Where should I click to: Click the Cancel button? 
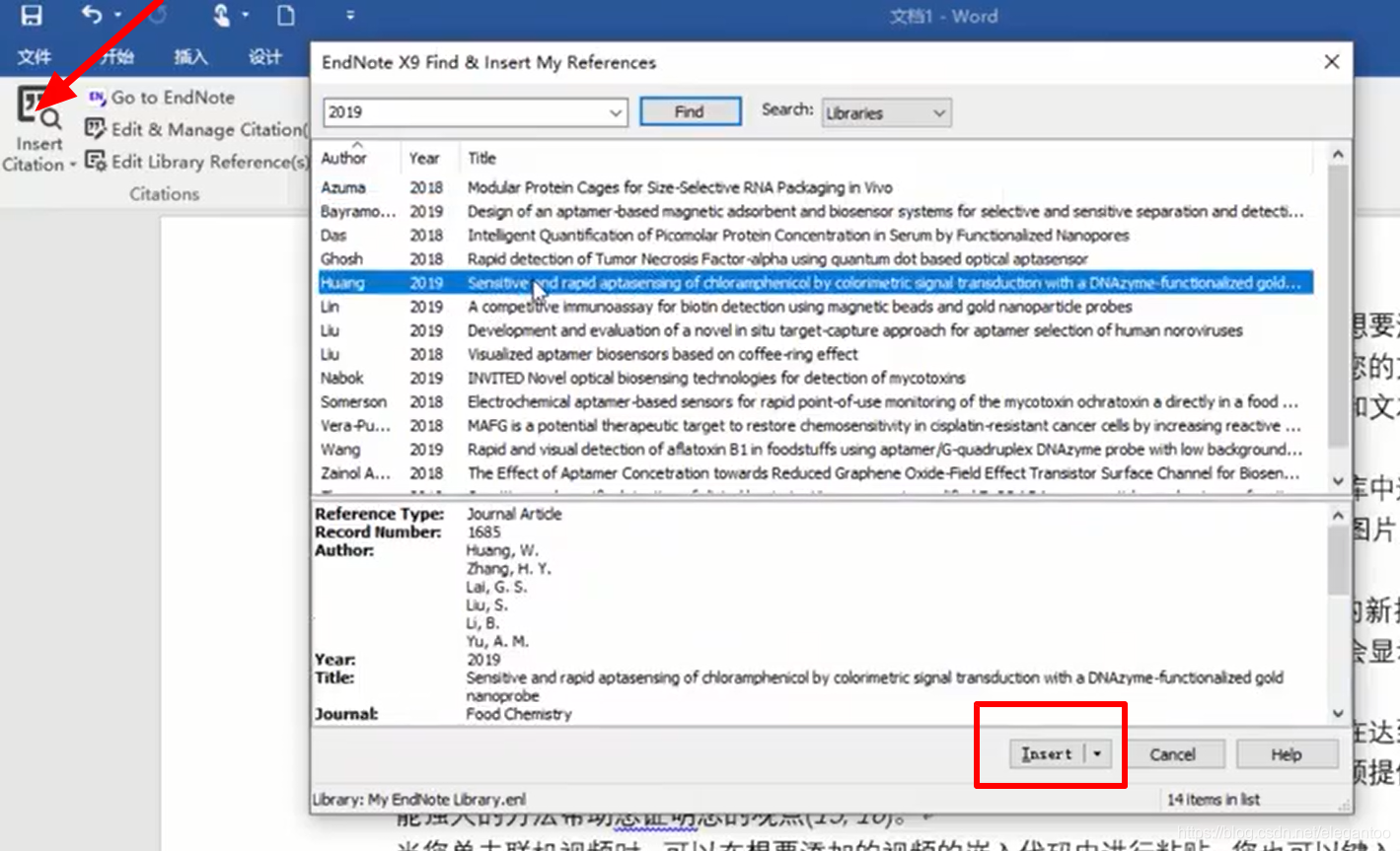tap(1172, 754)
